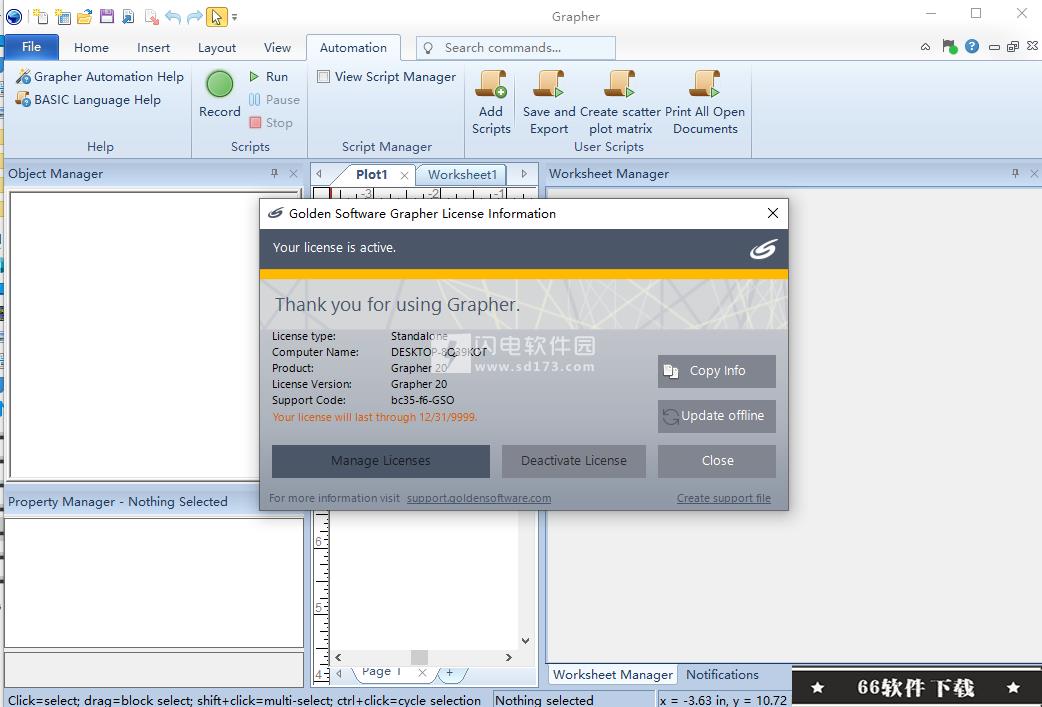Viewport: 1042px width, 707px height.
Task: Redo the last action
Action: pyautogui.click(x=195, y=16)
